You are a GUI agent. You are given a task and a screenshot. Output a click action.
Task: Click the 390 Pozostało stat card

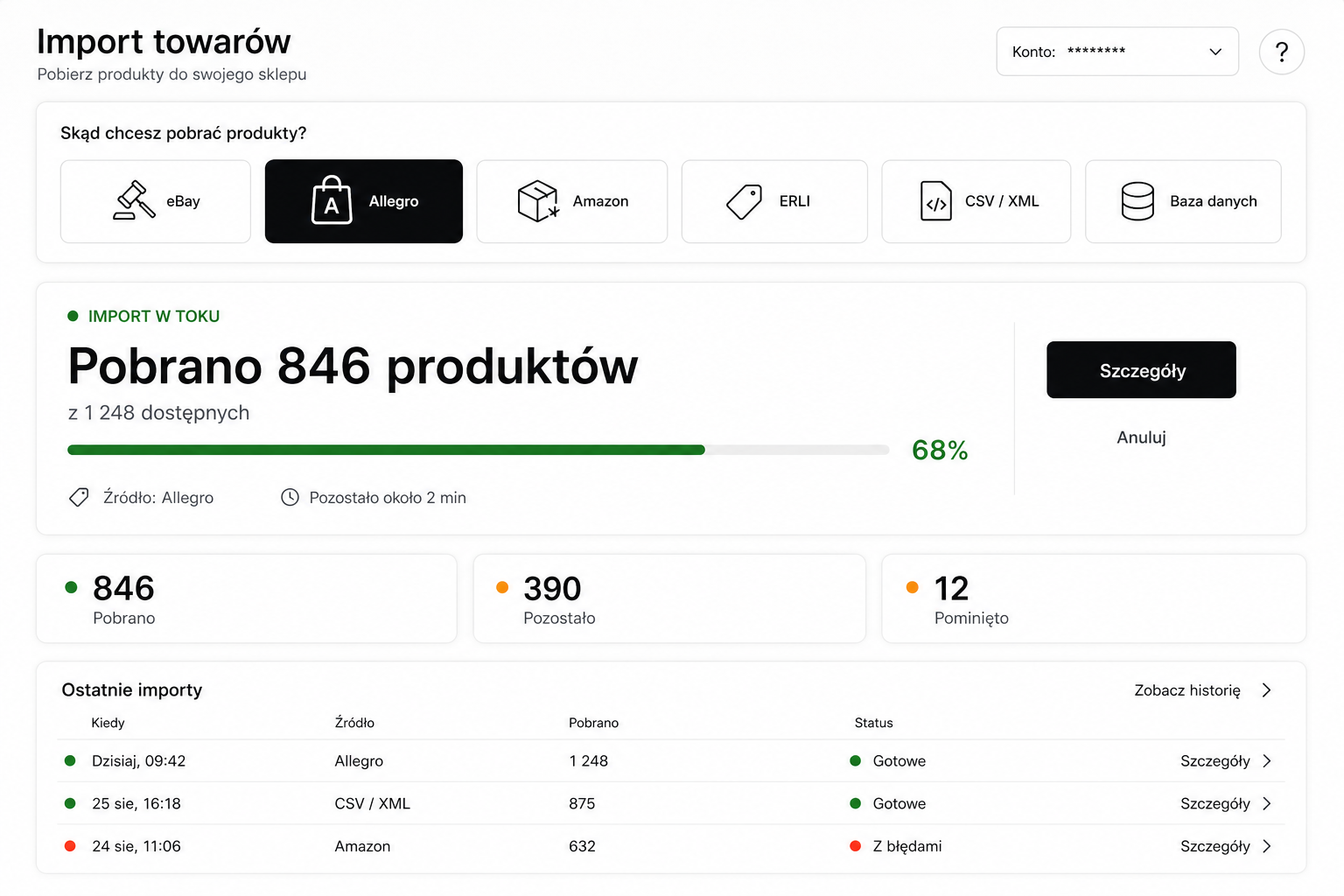click(669, 598)
